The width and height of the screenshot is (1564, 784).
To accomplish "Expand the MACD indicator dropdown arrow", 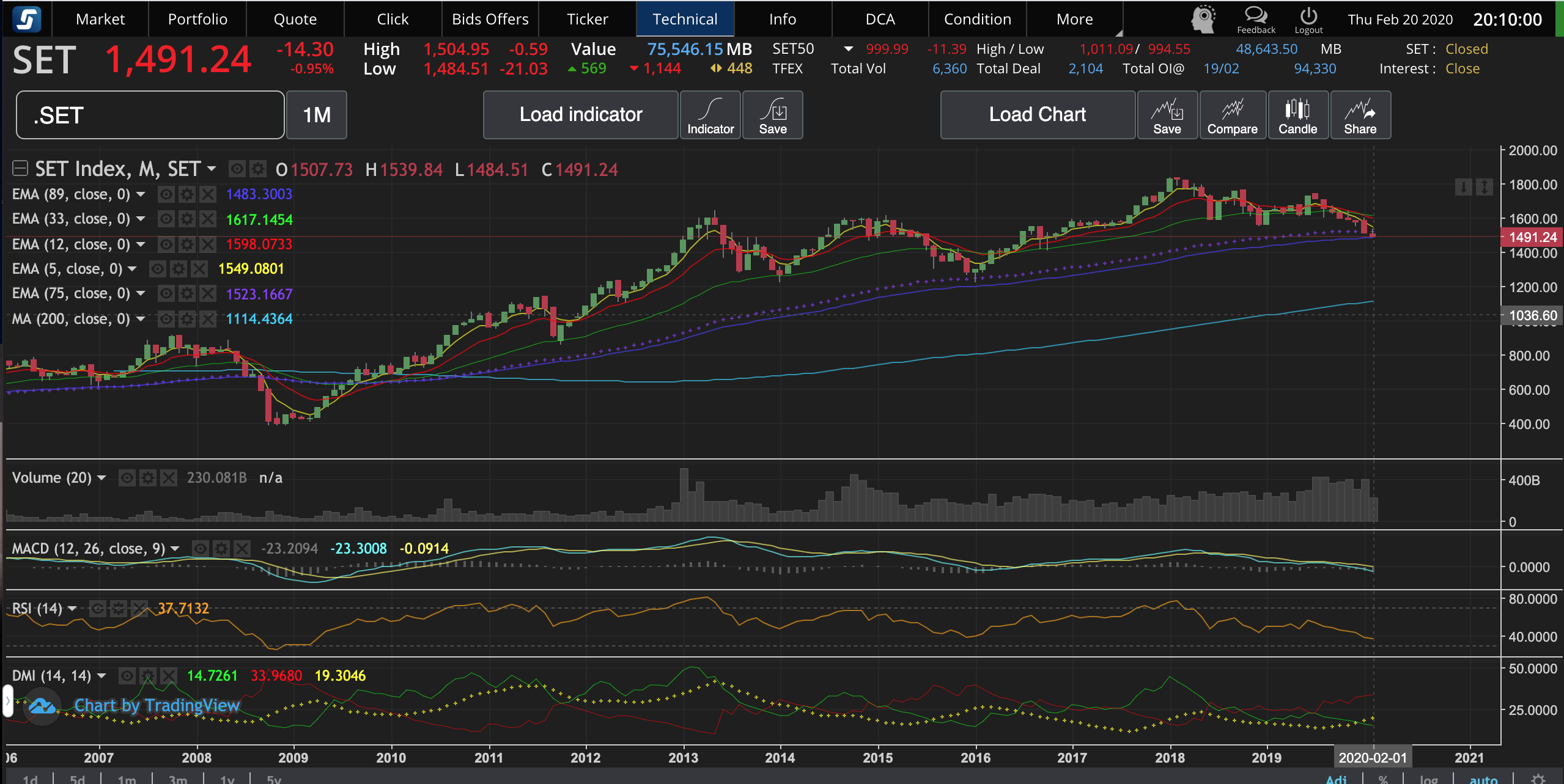I will coord(175,549).
